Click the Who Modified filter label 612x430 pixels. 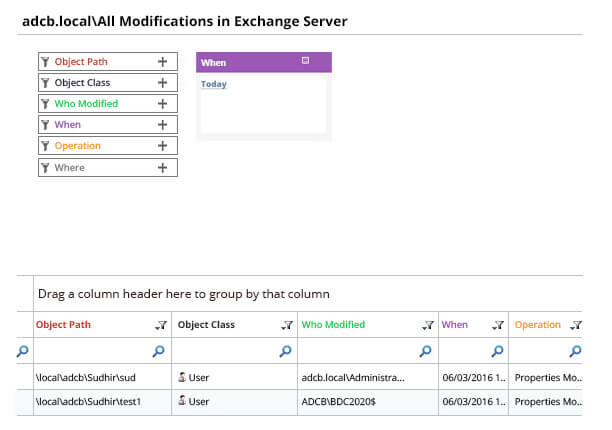[86, 104]
